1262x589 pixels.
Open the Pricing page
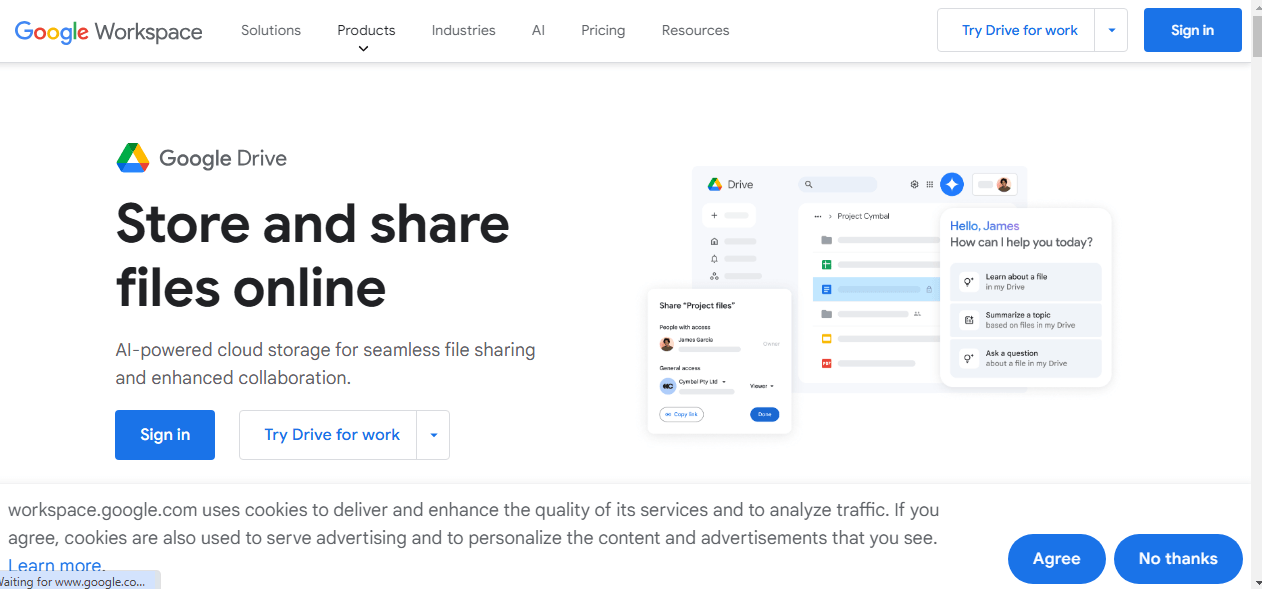pos(603,30)
